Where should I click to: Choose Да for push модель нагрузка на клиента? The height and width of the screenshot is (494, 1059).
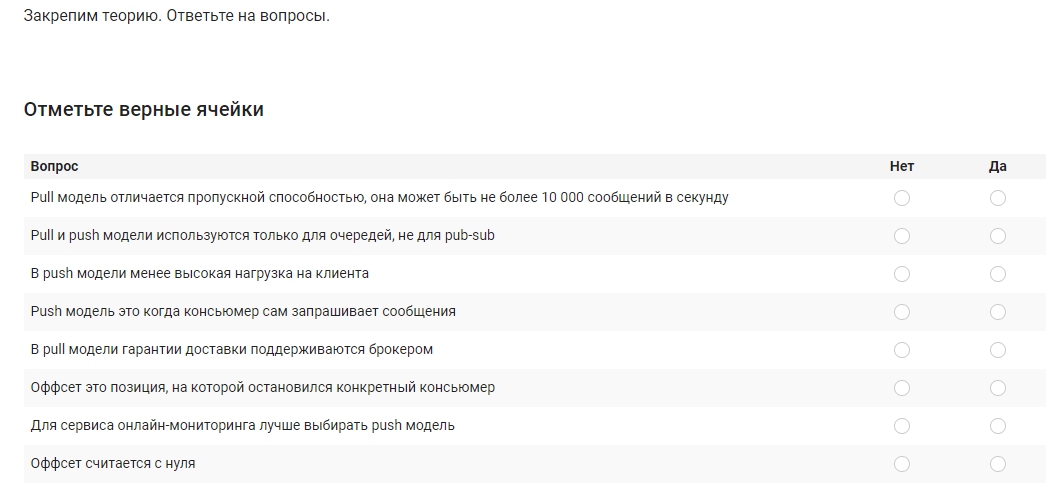[x=998, y=274]
